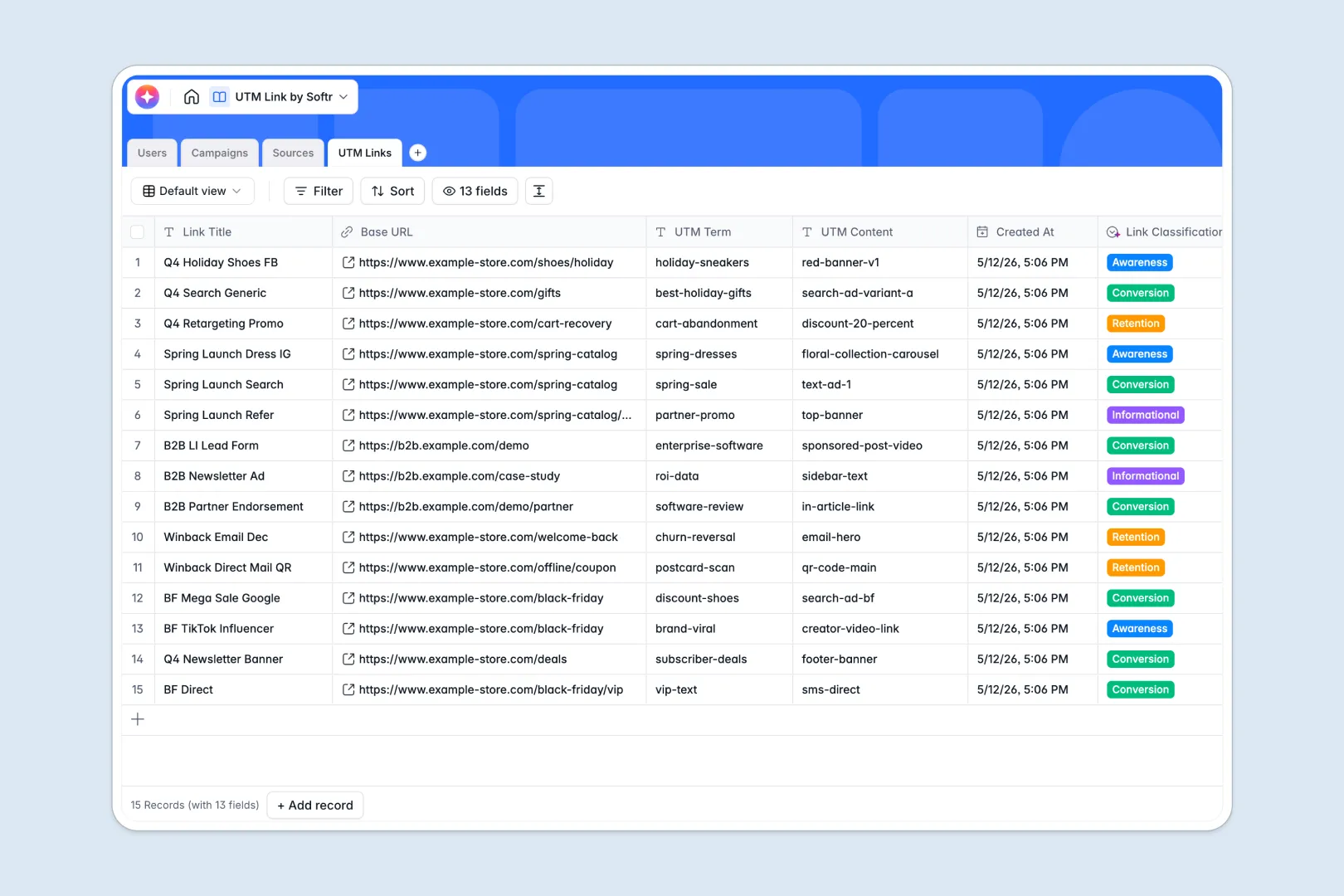The width and height of the screenshot is (1344, 896).
Task: Click Informational tag in Spring Launch Refer row
Action: [x=1146, y=415]
